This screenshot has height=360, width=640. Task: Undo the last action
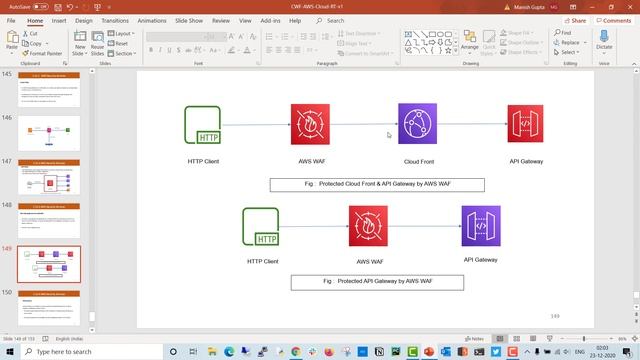(70, 7)
